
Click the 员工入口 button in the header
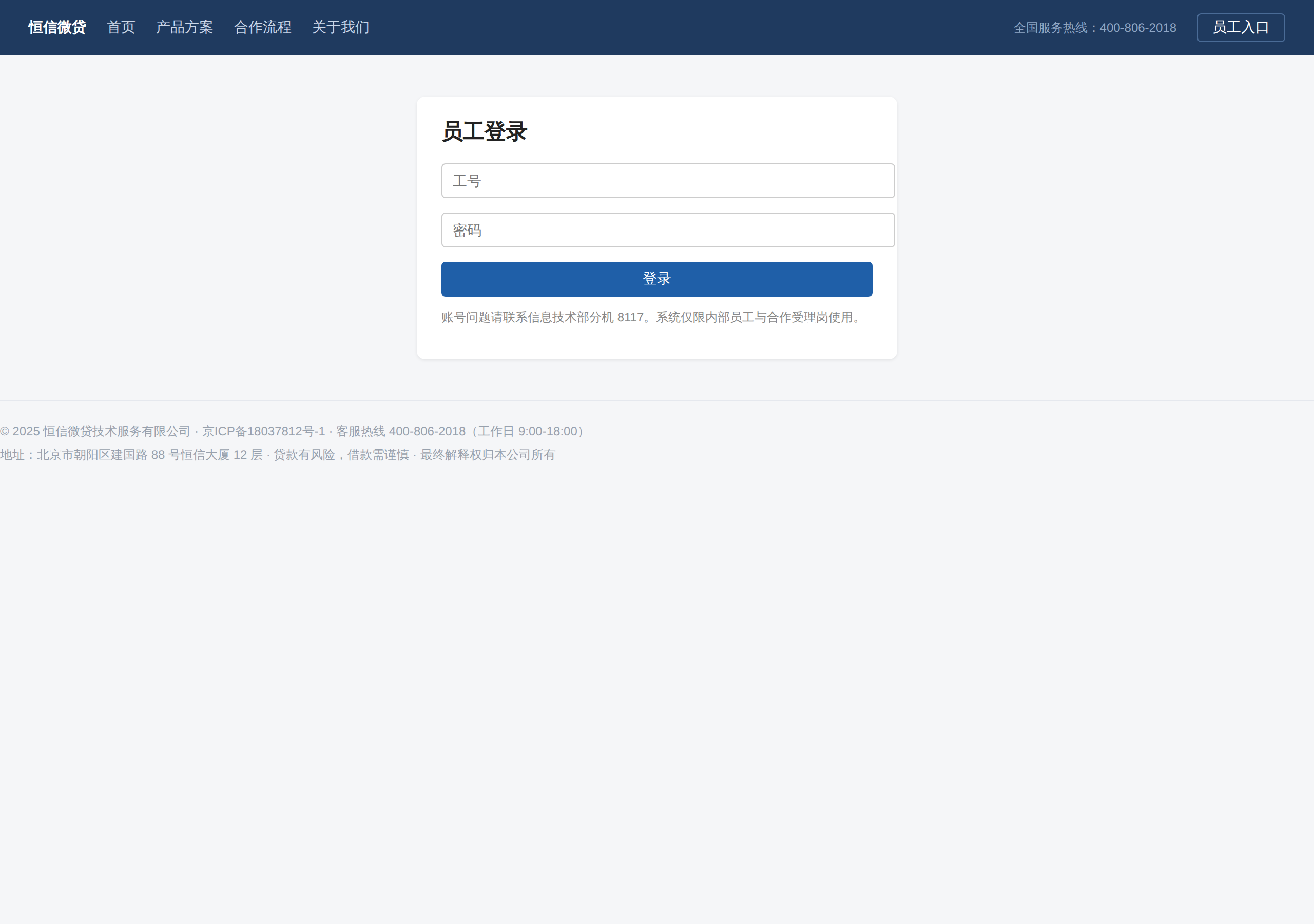pos(1241,28)
